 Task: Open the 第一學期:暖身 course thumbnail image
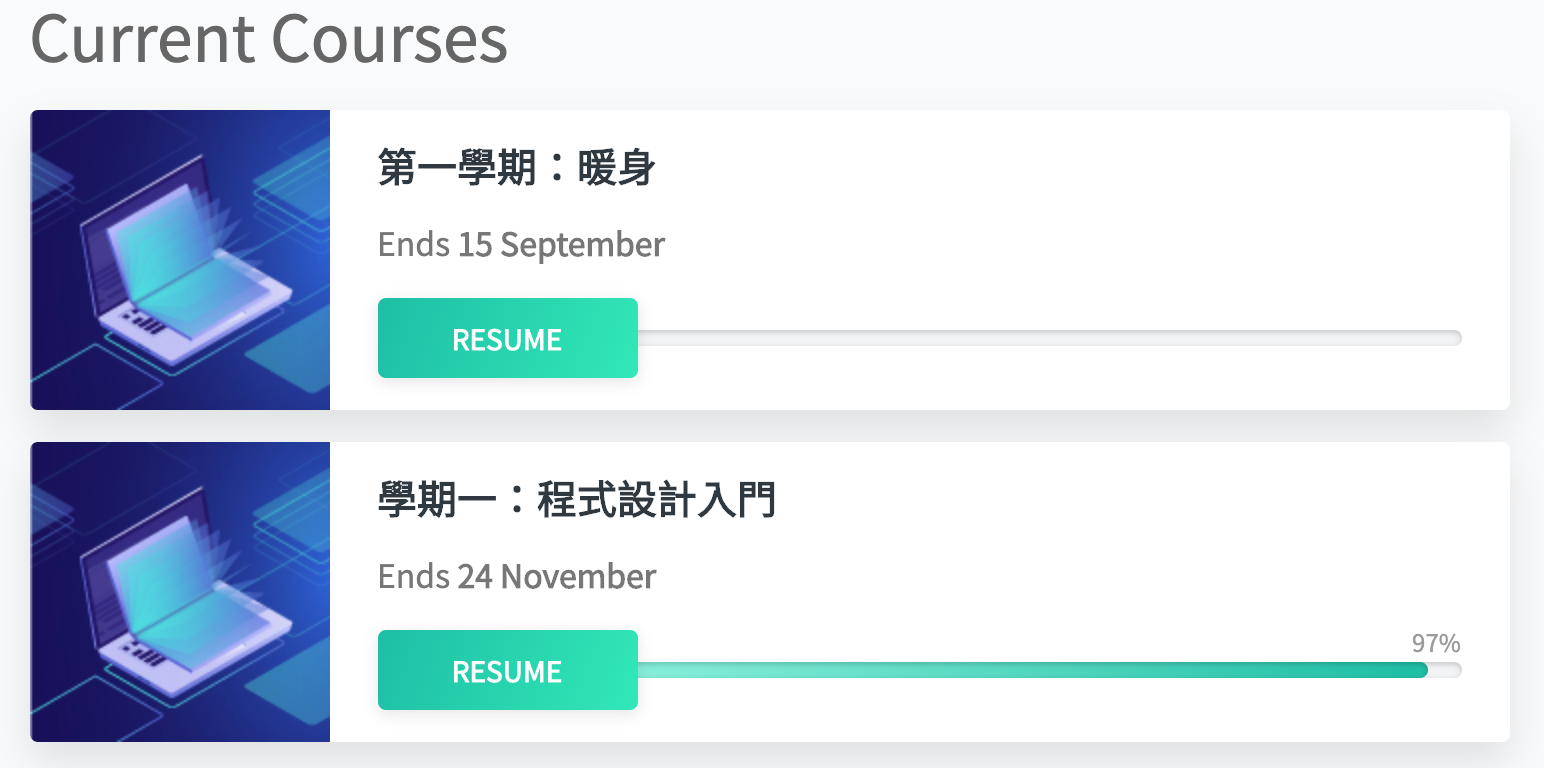[180, 260]
